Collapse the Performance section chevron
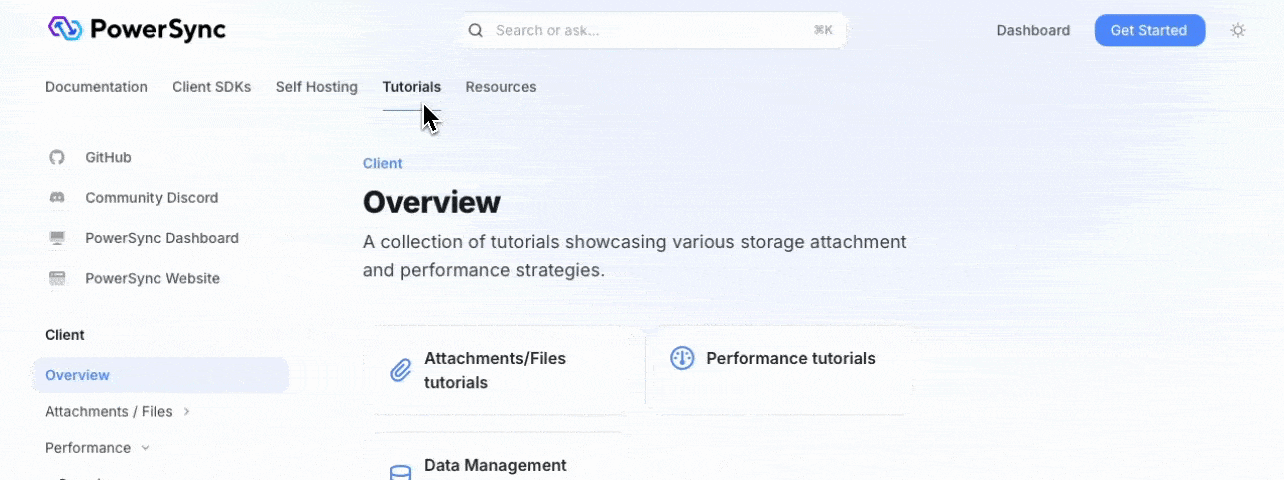This screenshot has width=1284, height=480. 145,448
